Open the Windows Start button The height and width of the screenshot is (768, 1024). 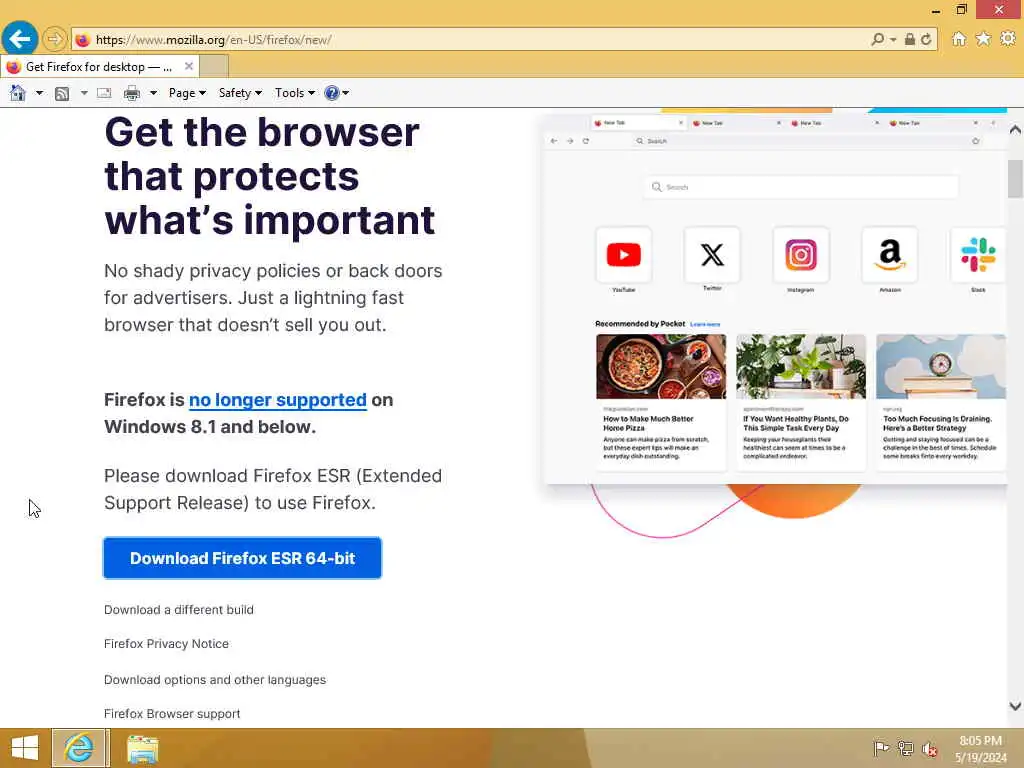[x=25, y=748]
